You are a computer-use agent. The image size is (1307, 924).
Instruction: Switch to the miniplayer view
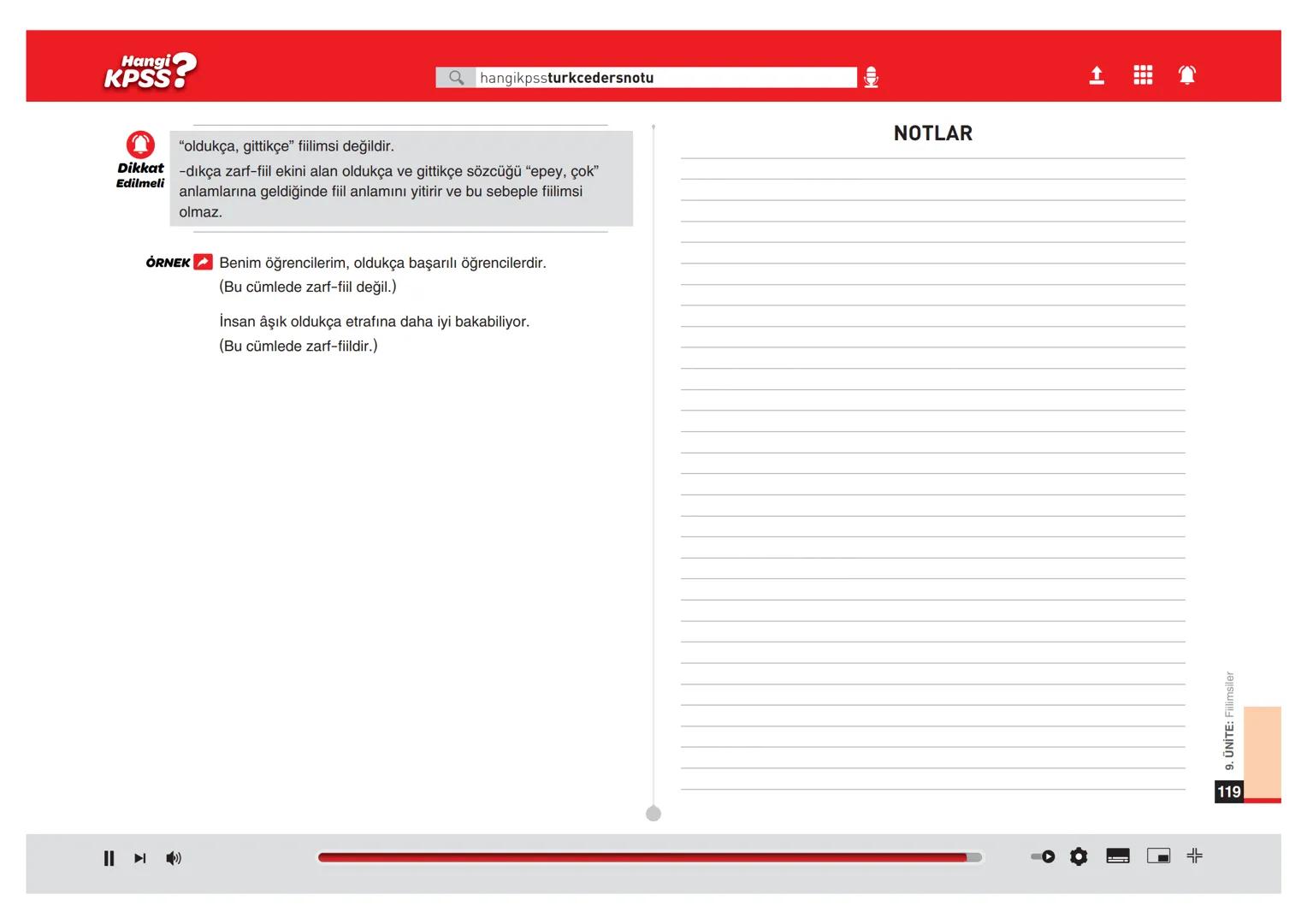(1158, 856)
